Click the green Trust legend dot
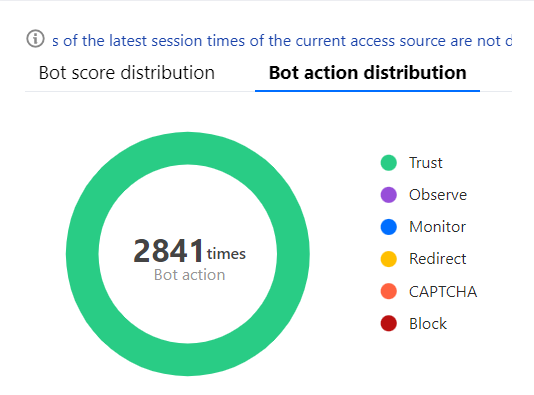This screenshot has height=395, width=534. tap(389, 163)
